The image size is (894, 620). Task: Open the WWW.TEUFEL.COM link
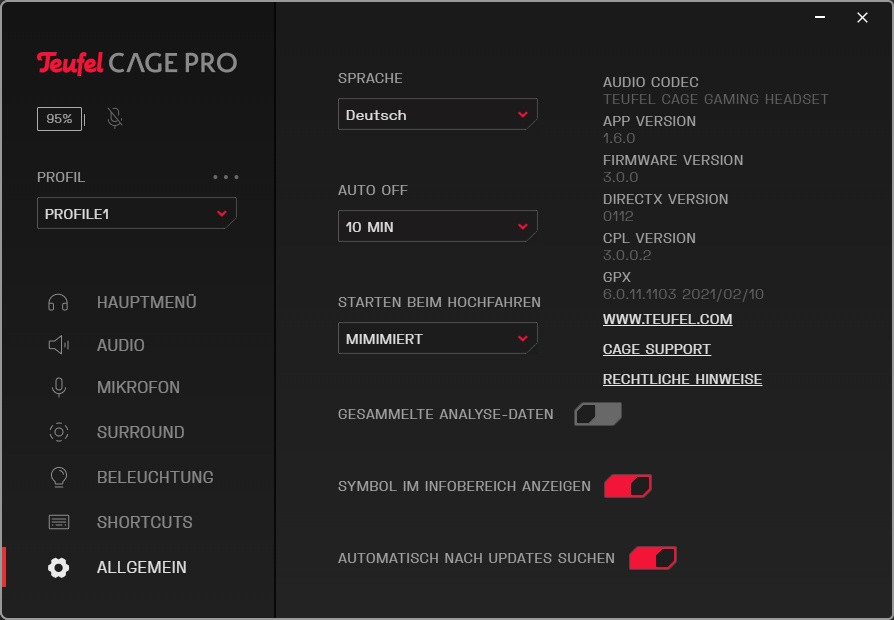point(667,319)
